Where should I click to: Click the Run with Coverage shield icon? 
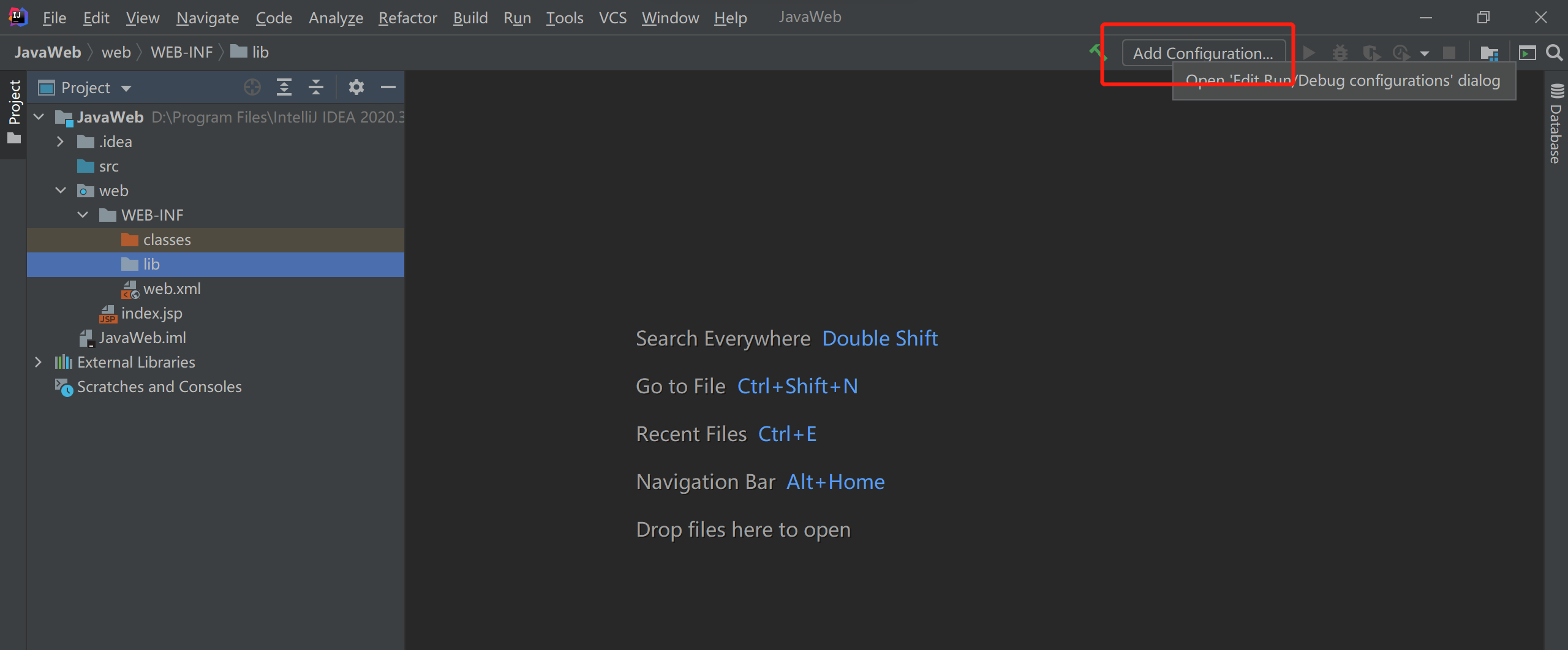click(1371, 53)
